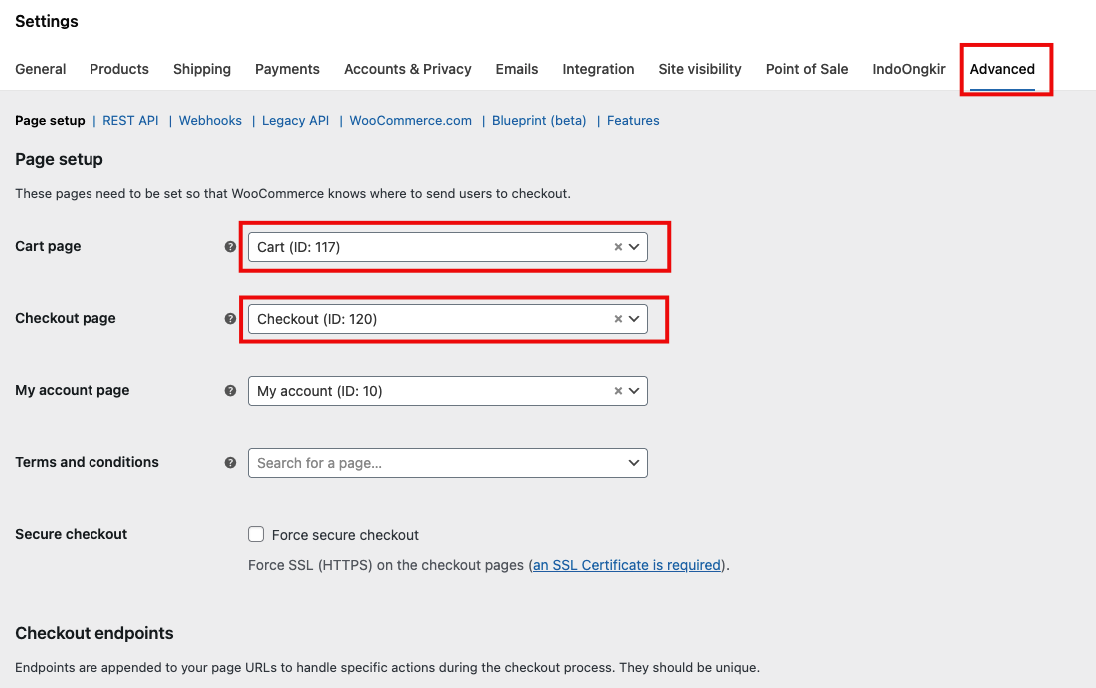Clear the Checkout page selection with x
The width and height of the screenshot is (1096, 688).
click(x=618, y=319)
